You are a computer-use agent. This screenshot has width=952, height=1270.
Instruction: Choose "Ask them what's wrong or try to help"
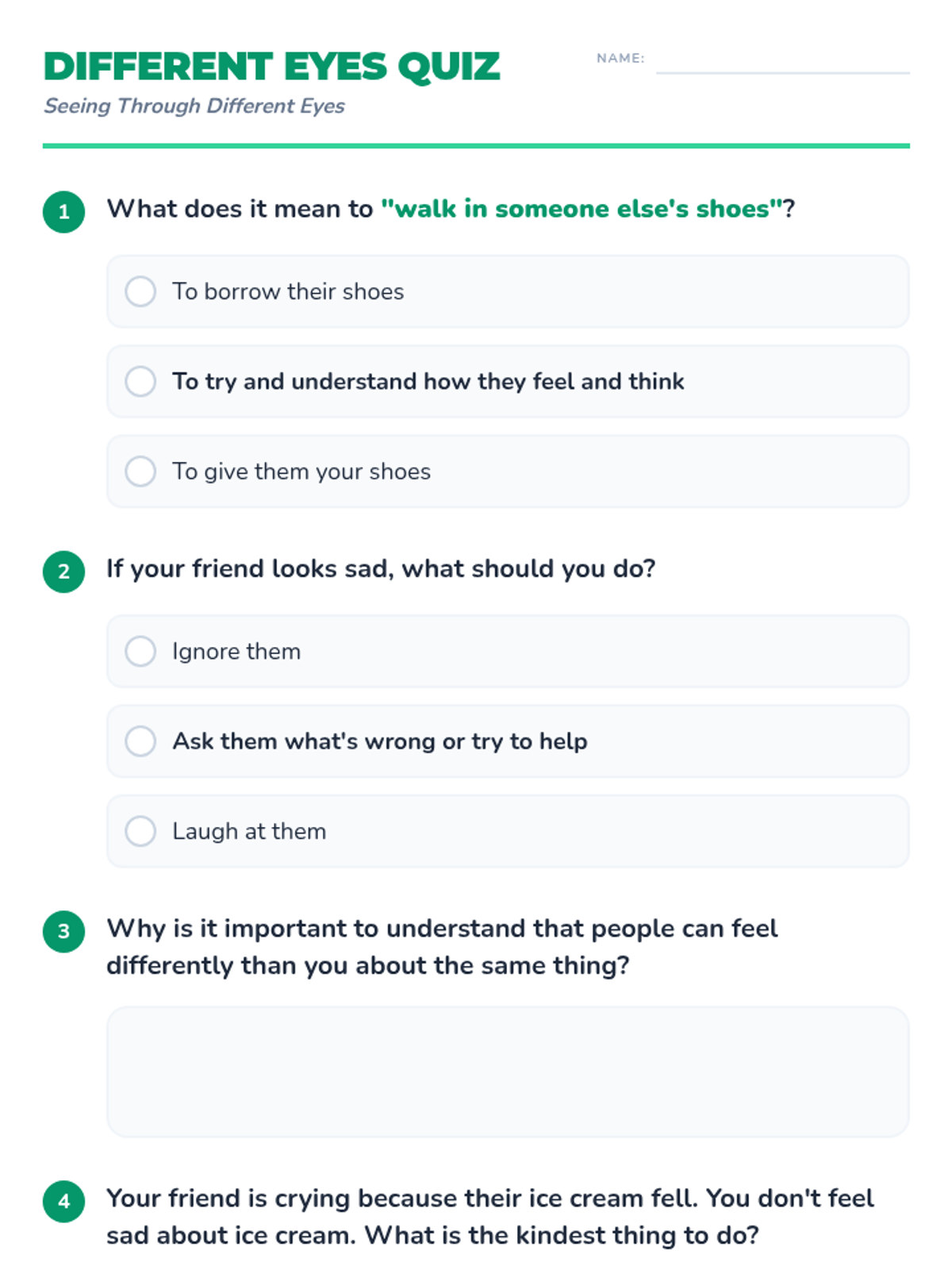(x=140, y=741)
